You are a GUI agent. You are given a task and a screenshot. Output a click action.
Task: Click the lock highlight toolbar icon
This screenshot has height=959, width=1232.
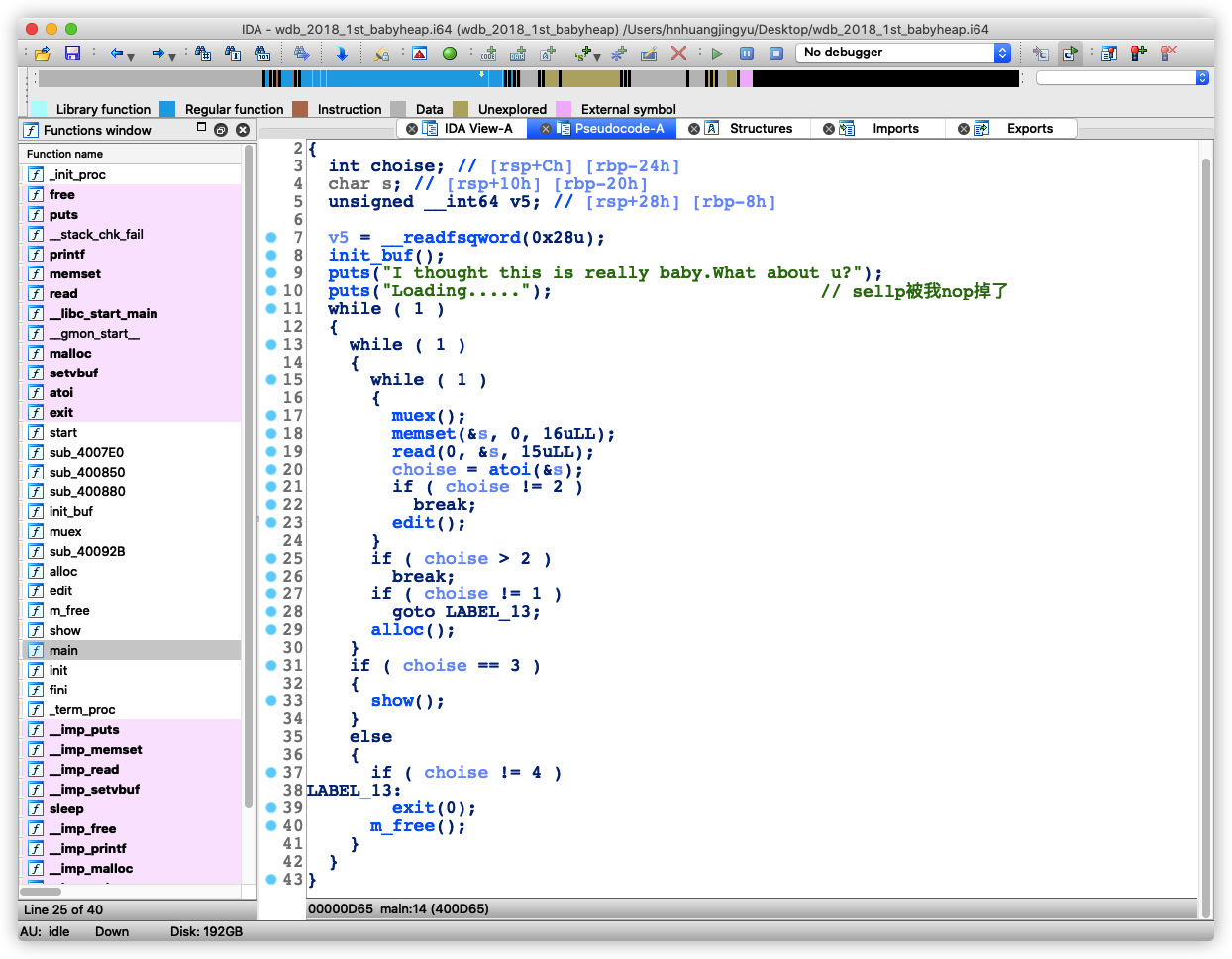tap(381, 53)
